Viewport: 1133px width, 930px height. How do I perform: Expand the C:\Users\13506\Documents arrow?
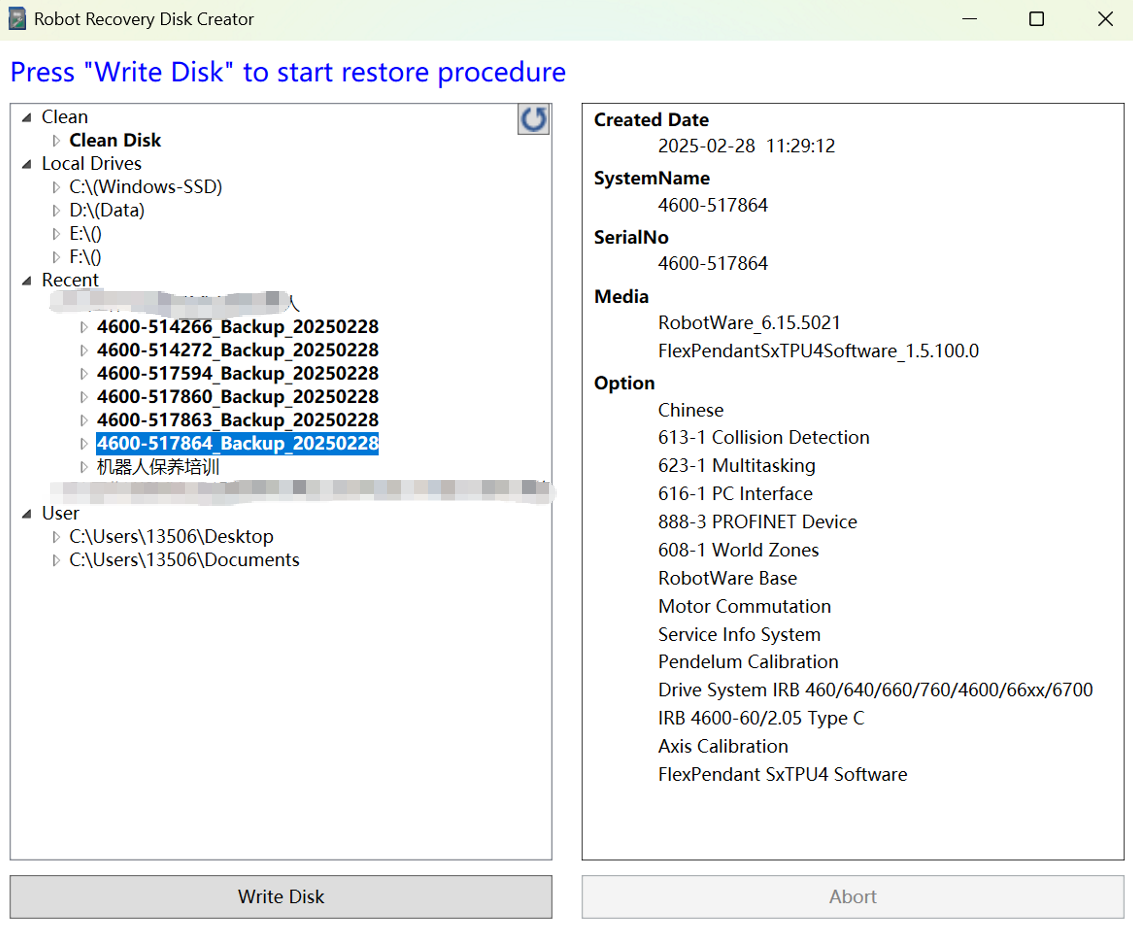(x=56, y=560)
